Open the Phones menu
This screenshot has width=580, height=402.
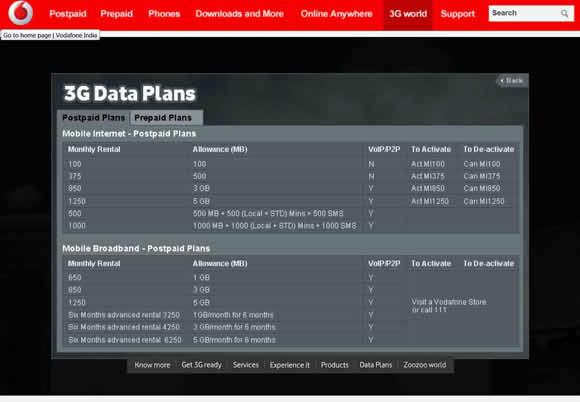(164, 14)
